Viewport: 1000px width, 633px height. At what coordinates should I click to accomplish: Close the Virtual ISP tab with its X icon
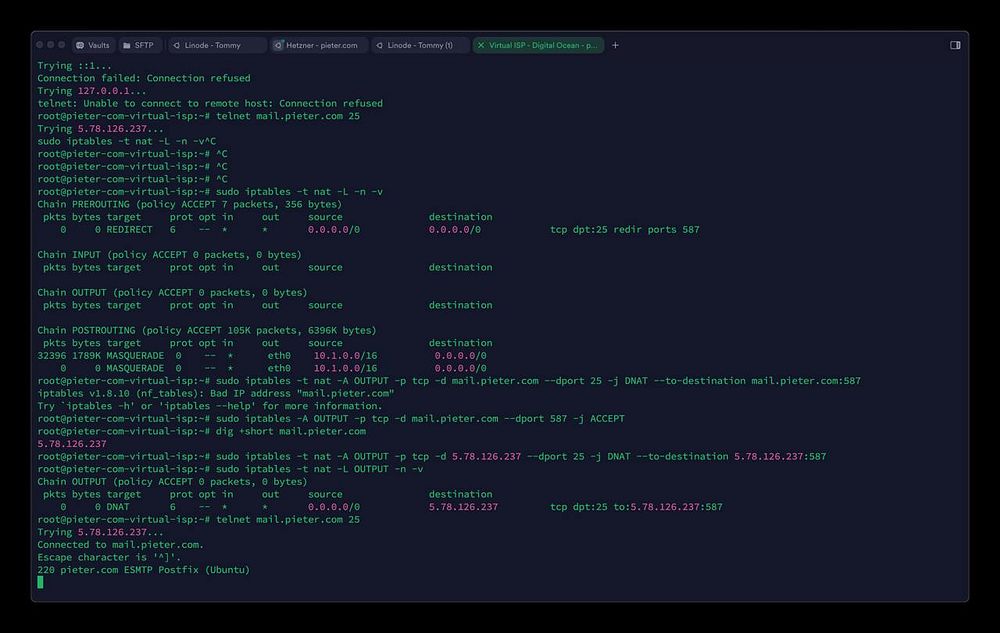[481, 45]
